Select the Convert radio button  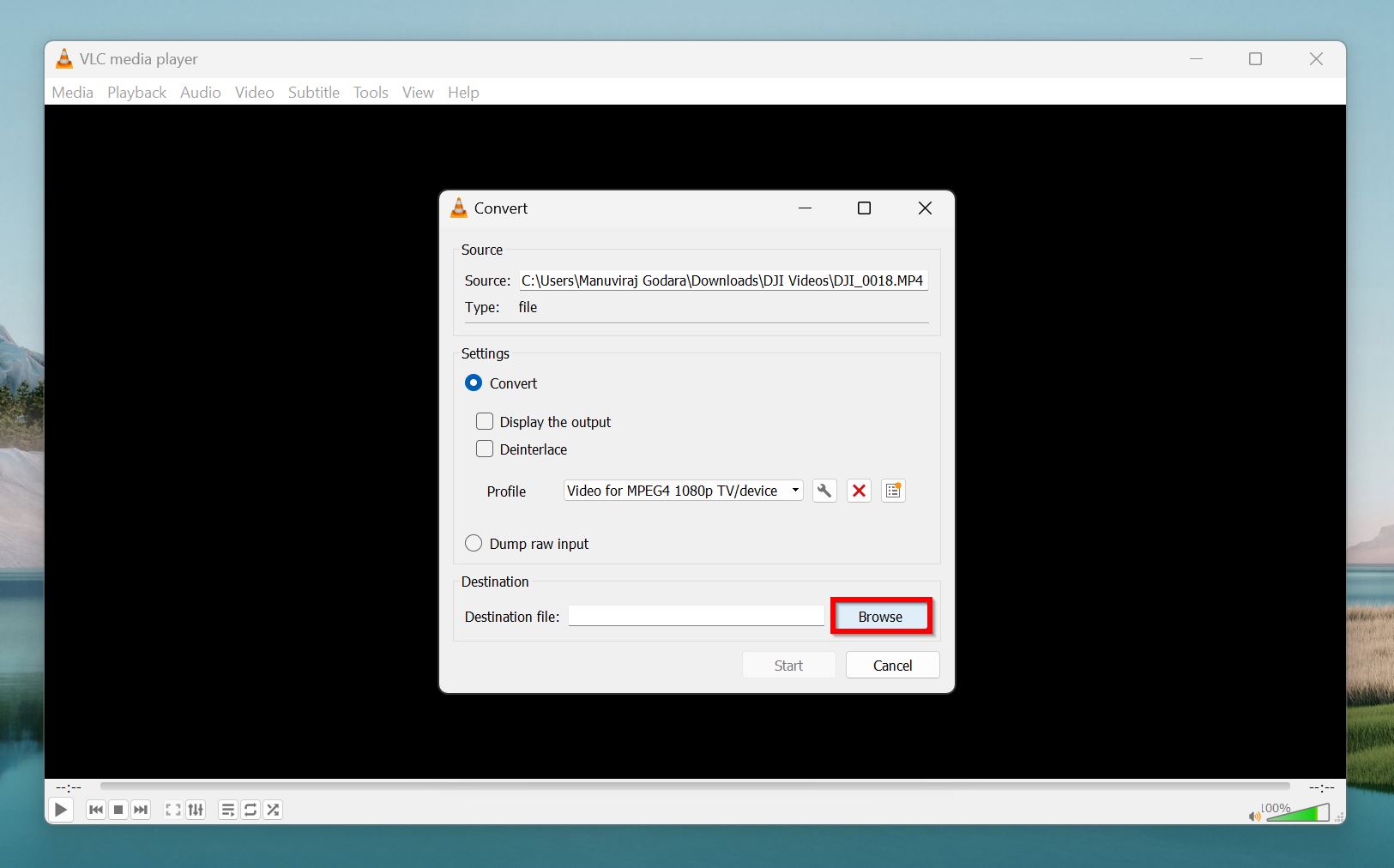[x=474, y=383]
